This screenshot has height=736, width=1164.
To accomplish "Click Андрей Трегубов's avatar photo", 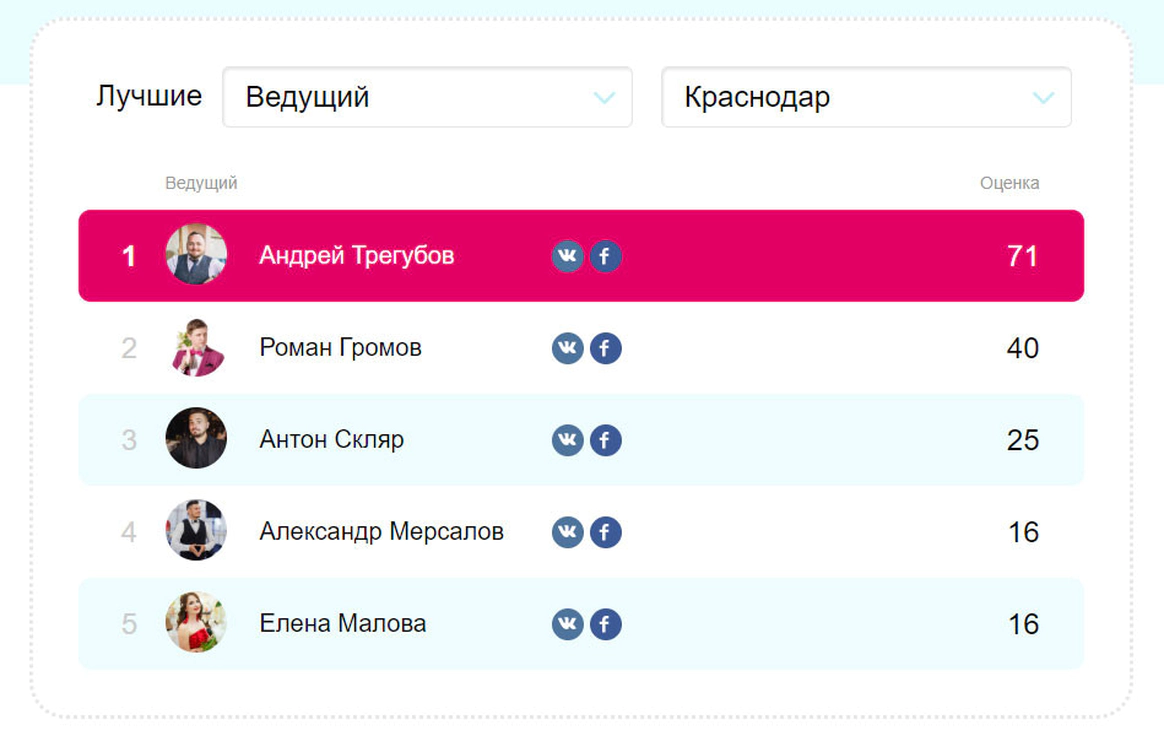I will coord(196,254).
